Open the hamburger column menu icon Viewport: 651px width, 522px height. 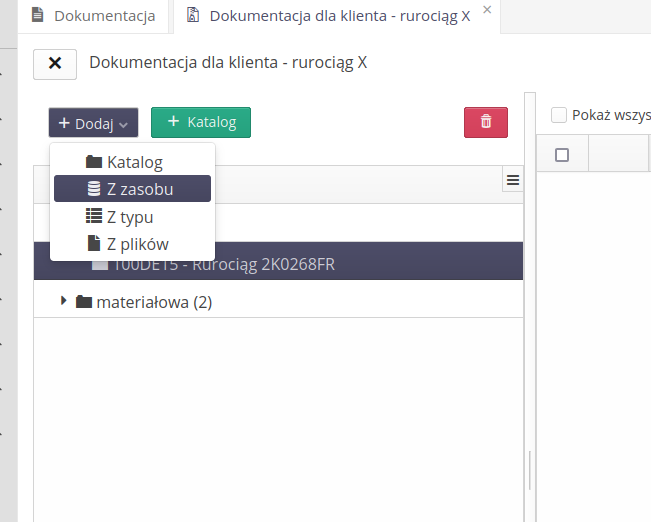(513, 180)
